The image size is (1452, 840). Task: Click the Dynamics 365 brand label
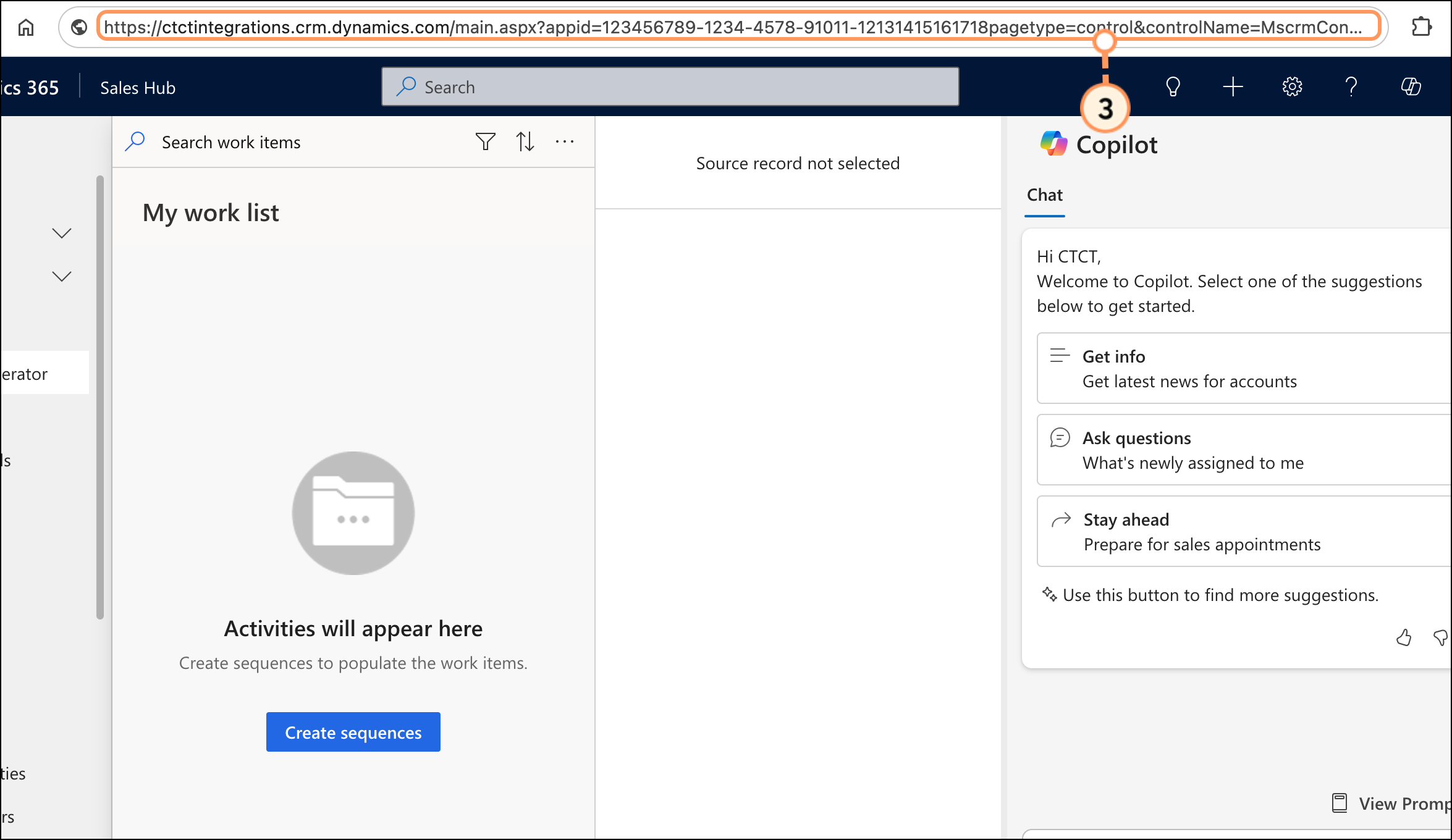tap(30, 88)
